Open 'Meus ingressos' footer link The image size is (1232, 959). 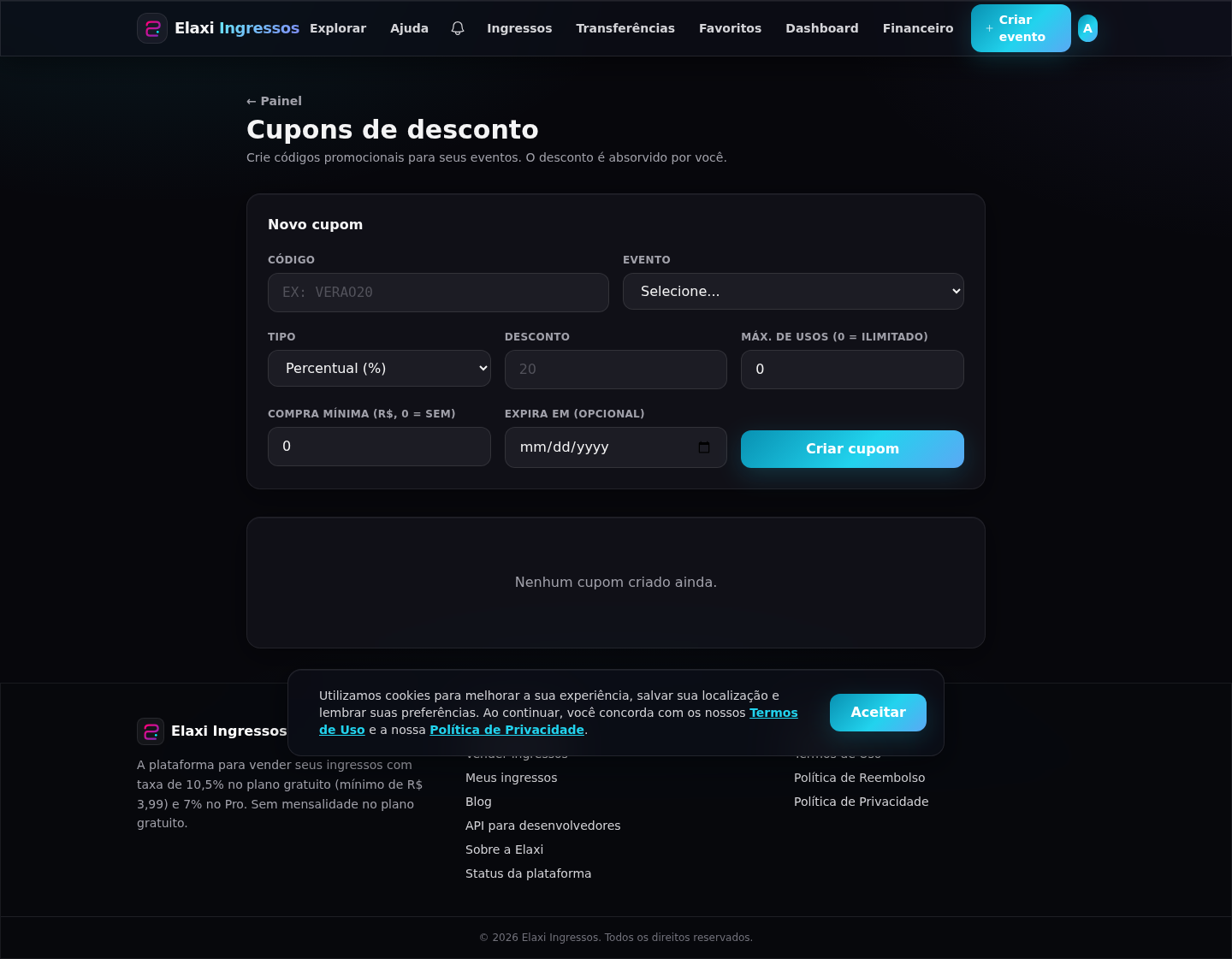(511, 778)
